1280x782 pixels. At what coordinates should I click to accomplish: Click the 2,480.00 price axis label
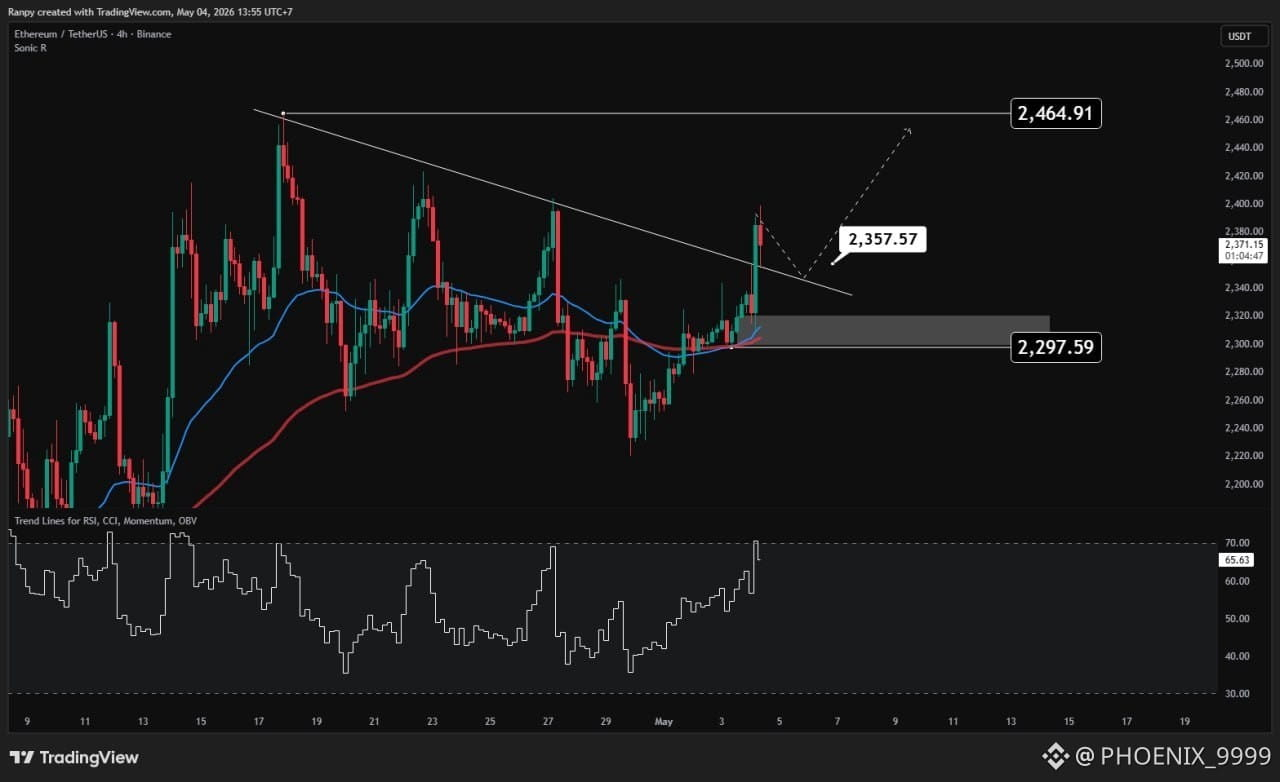[1242, 92]
